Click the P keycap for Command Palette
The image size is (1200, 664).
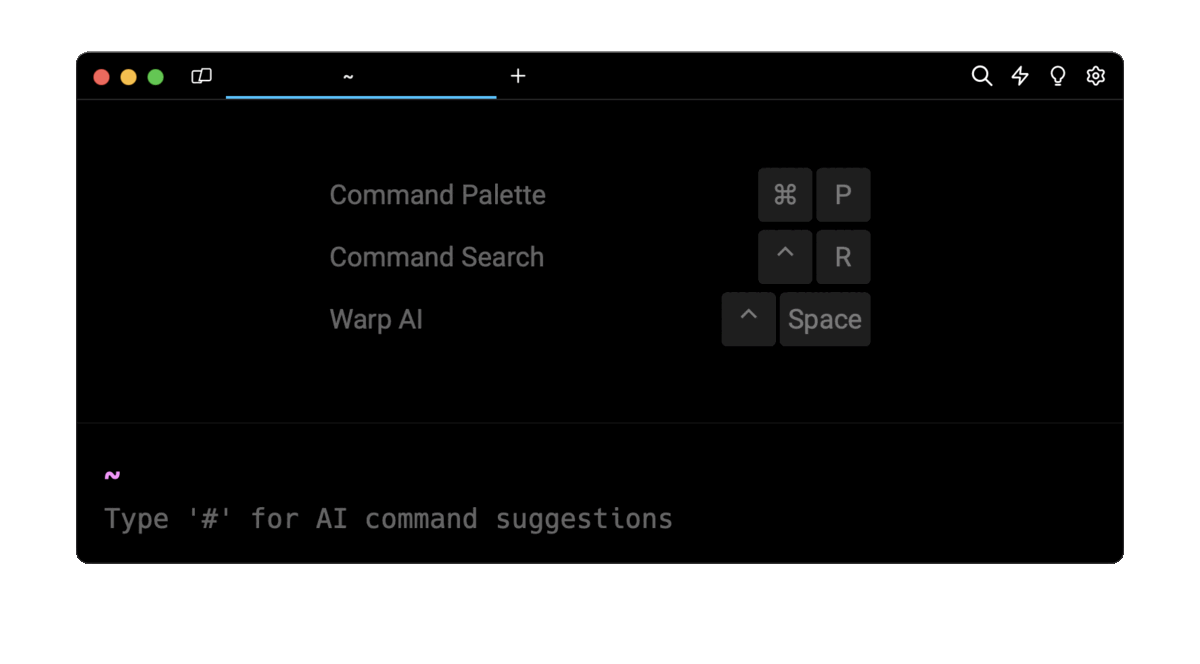coord(843,195)
